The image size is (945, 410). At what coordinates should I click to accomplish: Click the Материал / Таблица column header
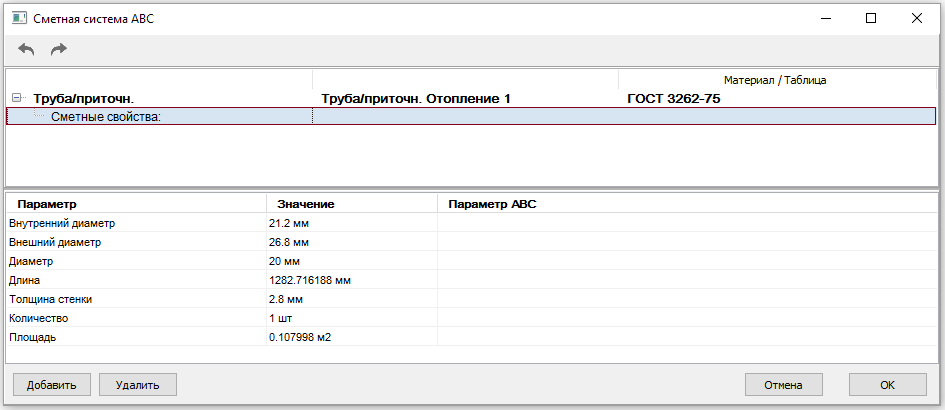(775, 80)
